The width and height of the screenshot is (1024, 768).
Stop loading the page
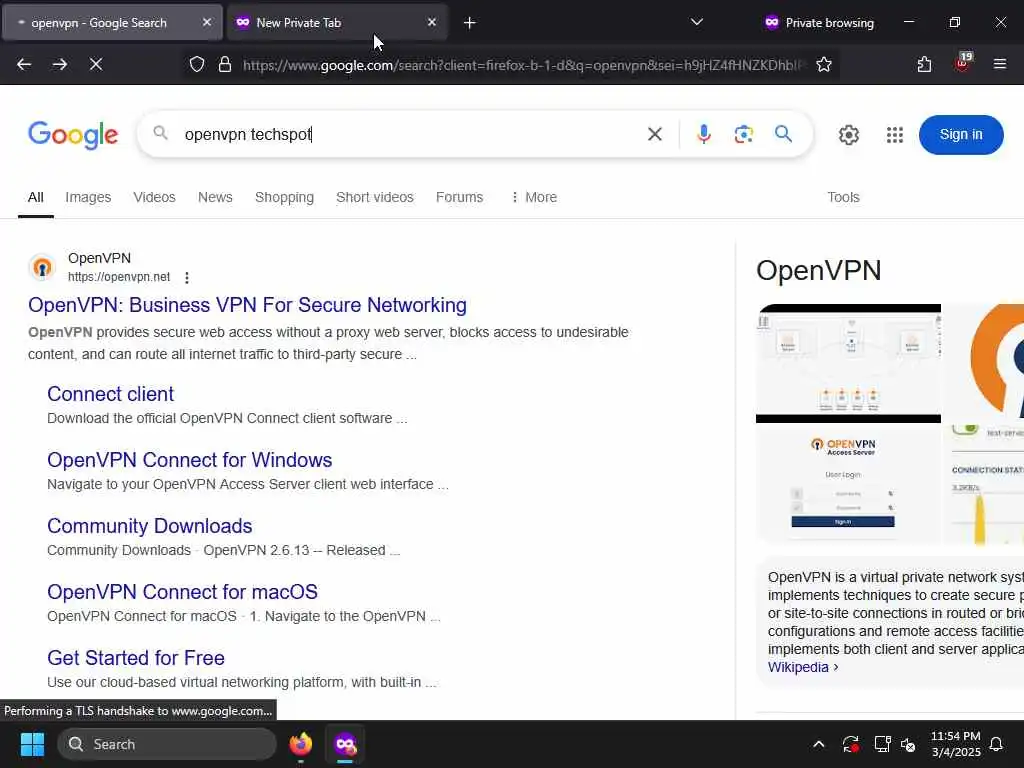click(x=96, y=64)
